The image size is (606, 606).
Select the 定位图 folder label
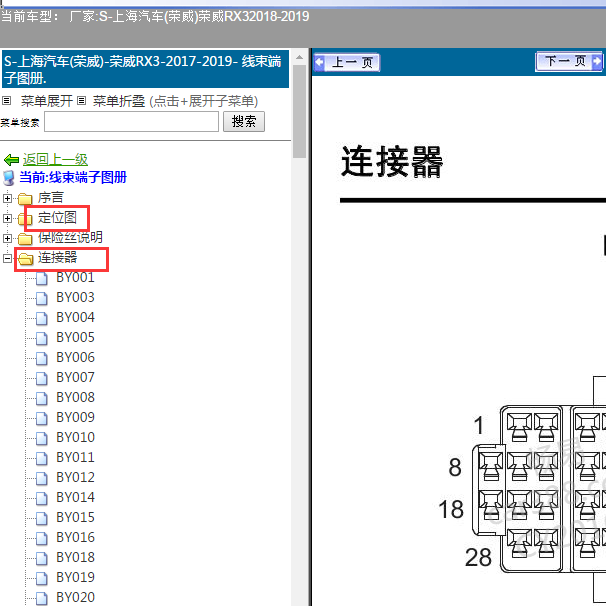[57, 218]
